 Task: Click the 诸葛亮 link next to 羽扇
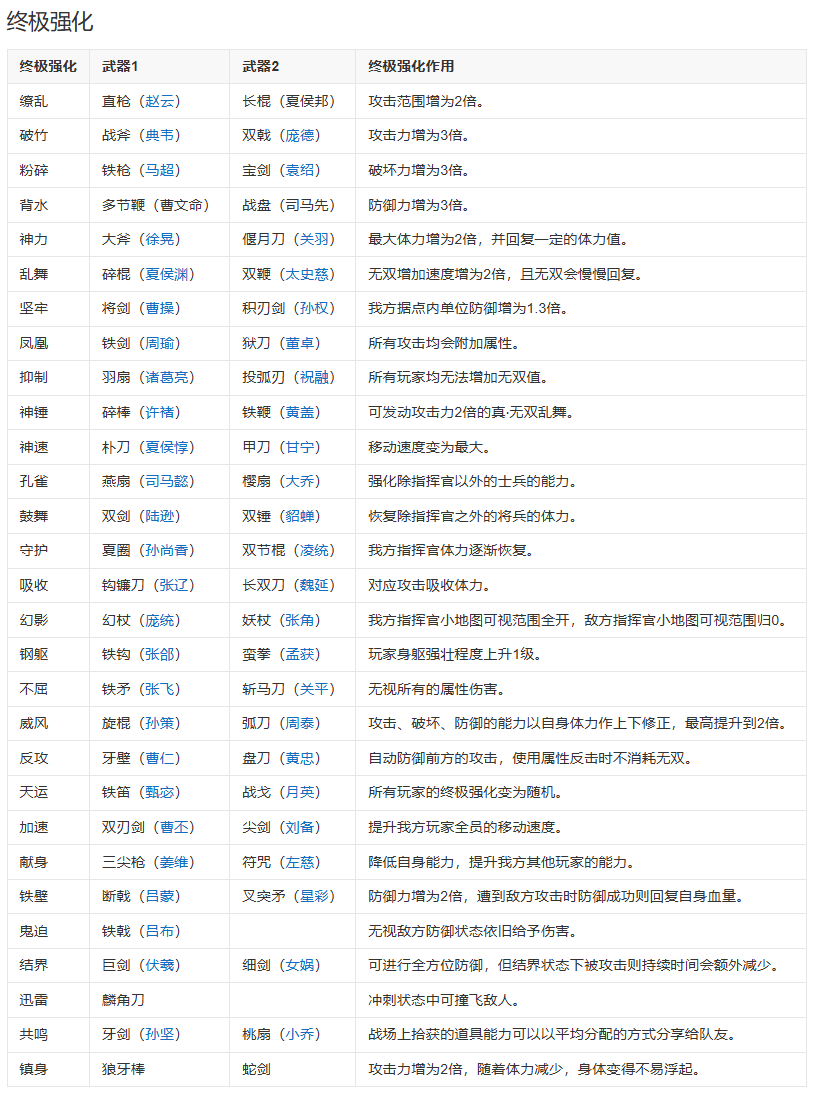point(167,377)
